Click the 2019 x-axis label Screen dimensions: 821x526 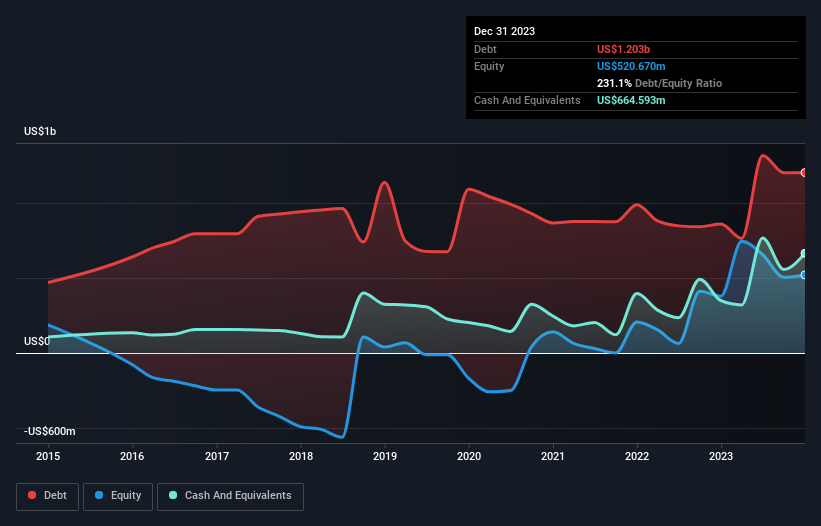pos(385,456)
